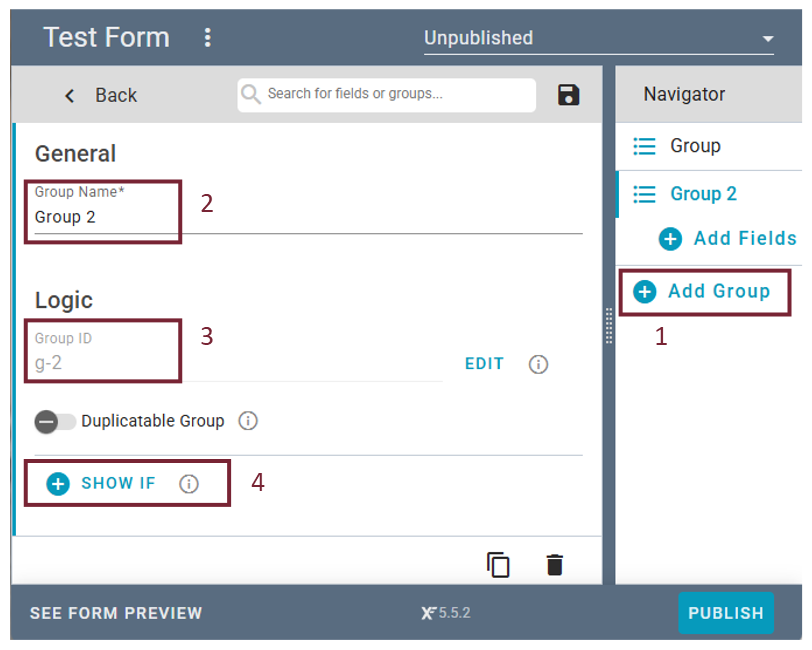Click the plus icon for Add Fields
This screenshot has width=812, height=650.
[670, 239]
